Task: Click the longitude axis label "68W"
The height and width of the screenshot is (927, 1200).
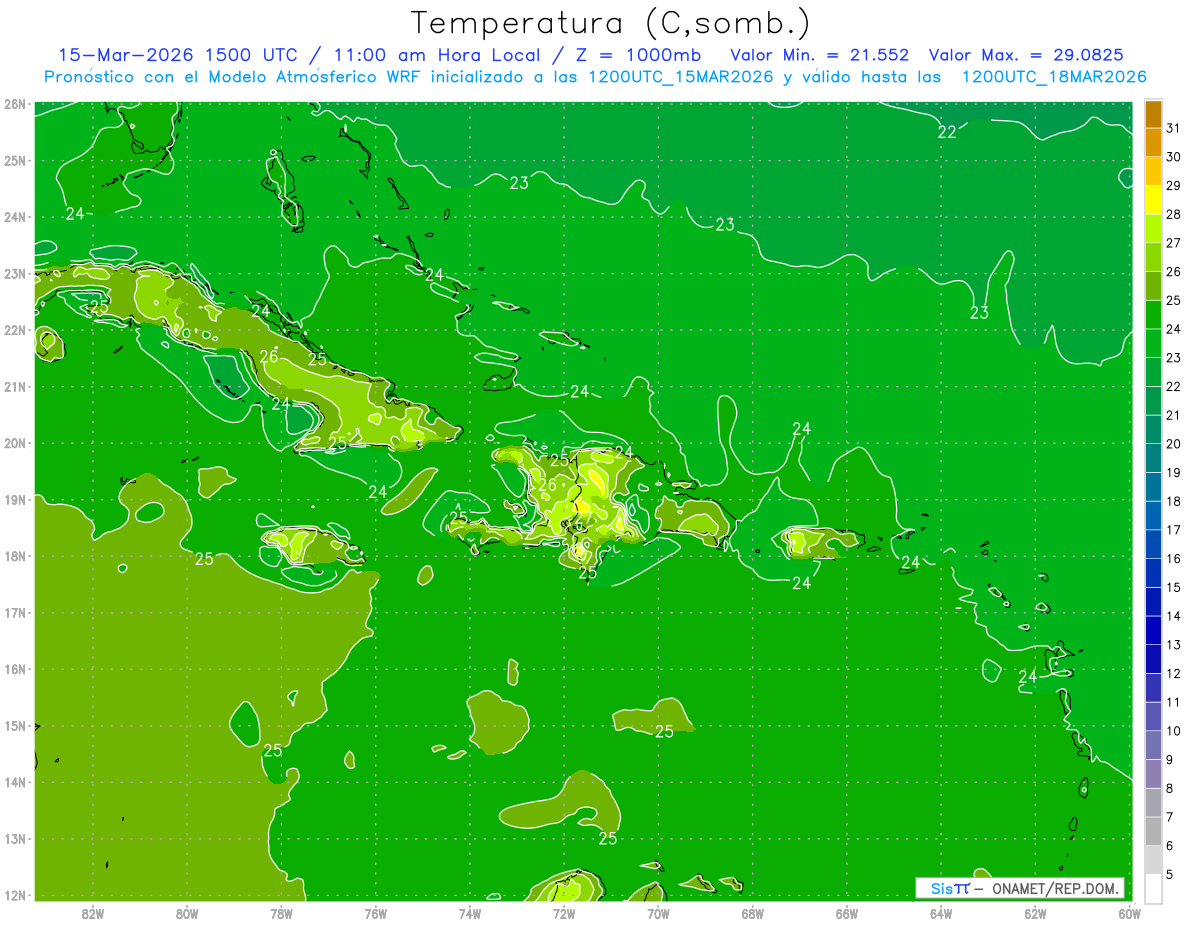Action: point(752,913)
